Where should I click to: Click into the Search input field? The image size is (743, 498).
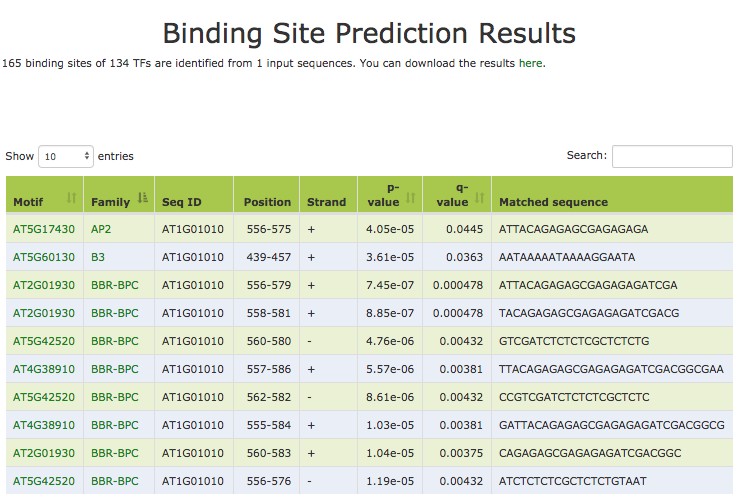pos(672,156)
